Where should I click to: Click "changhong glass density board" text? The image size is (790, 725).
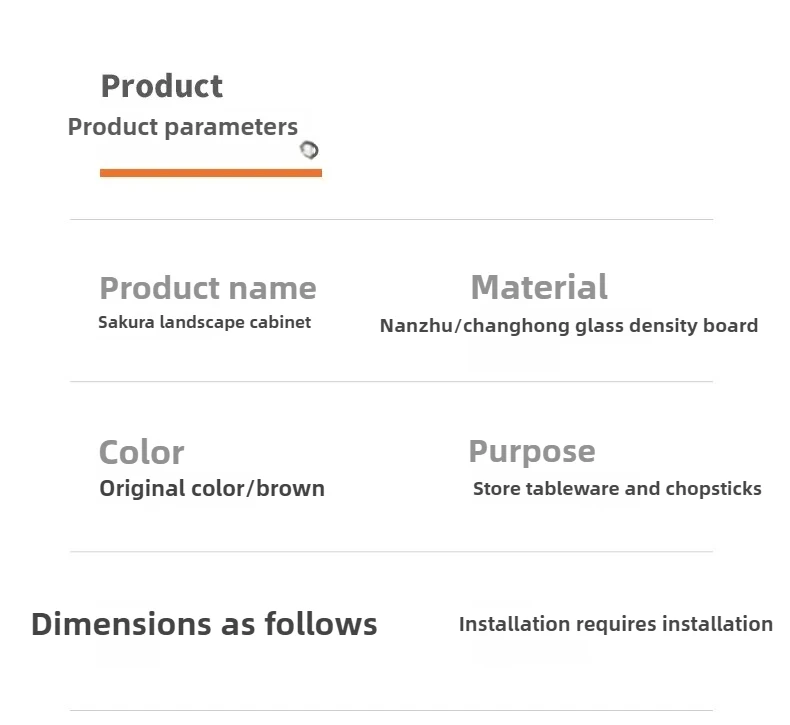pos(614,326)
